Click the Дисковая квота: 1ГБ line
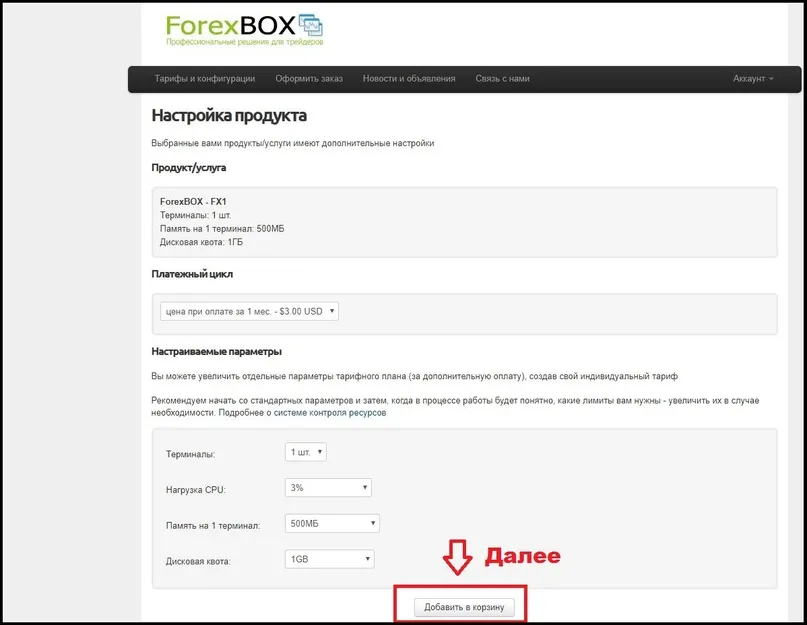Screen dimensions: 807x625 [201, 242]
